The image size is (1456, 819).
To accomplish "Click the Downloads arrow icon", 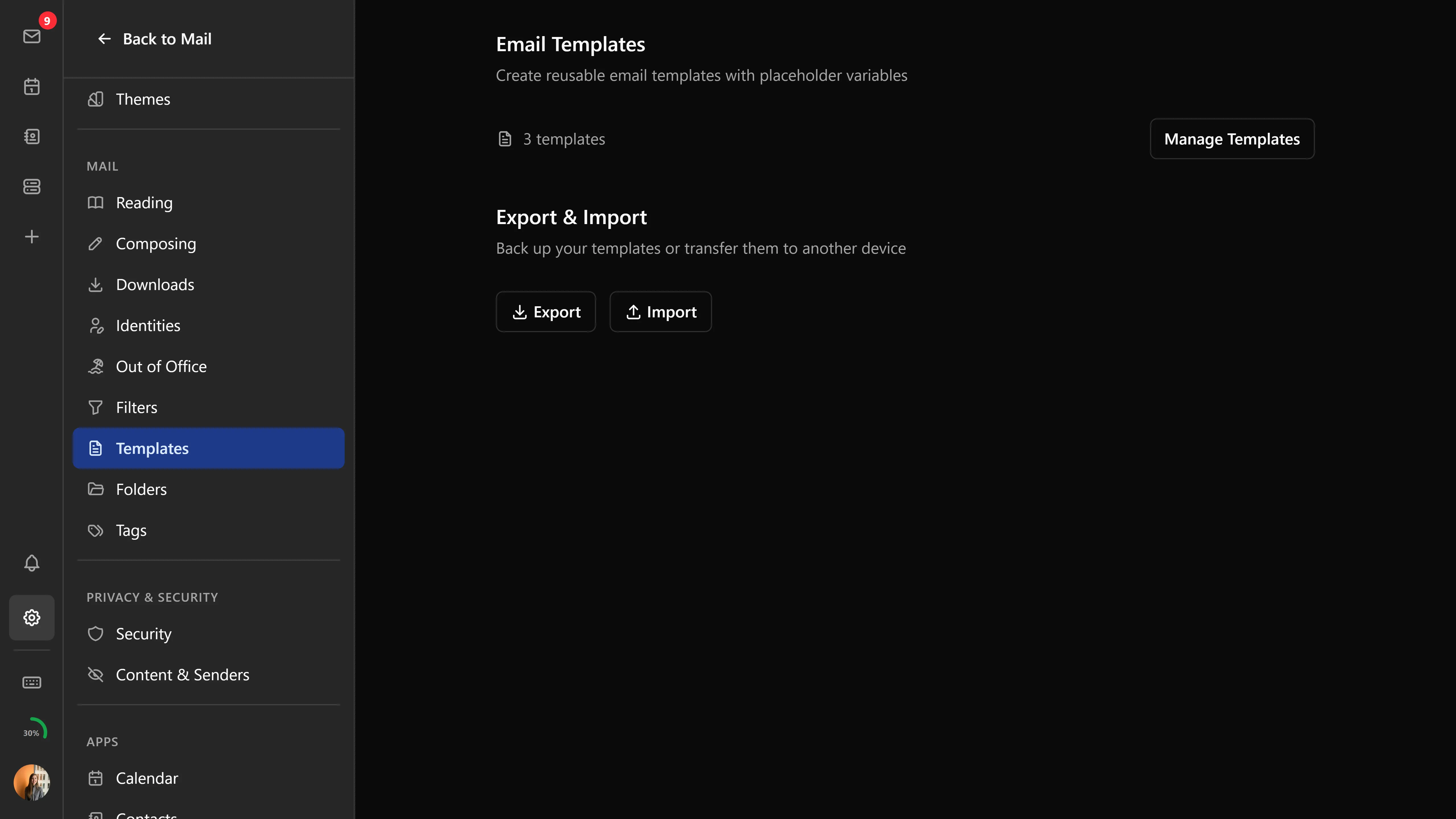I will coord(96,284).
